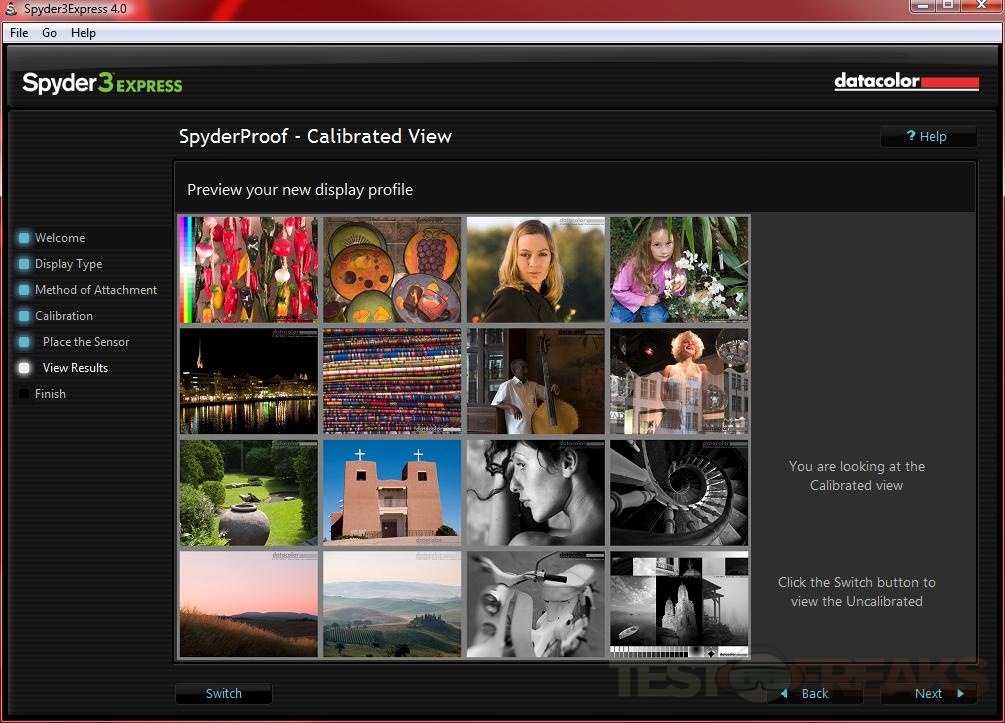Open the girl with white flowers thumbnail
1005x723 pixels.
[679, 269]
